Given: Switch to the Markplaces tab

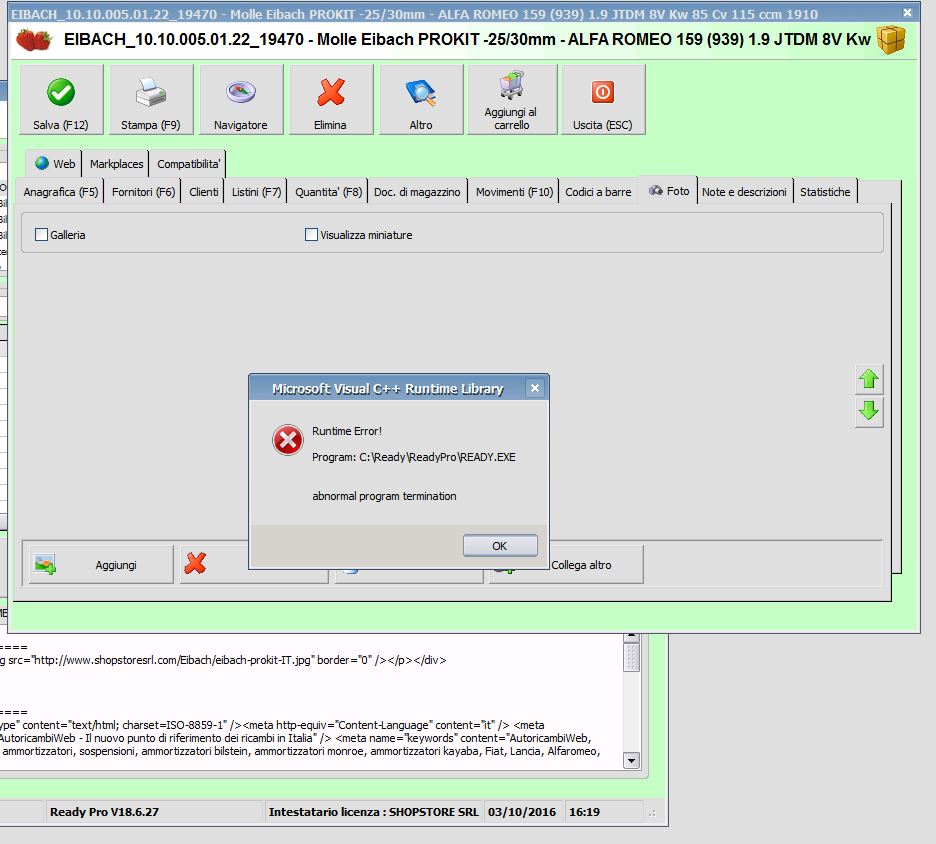Looking at the screenshot, I should point(116,164).
